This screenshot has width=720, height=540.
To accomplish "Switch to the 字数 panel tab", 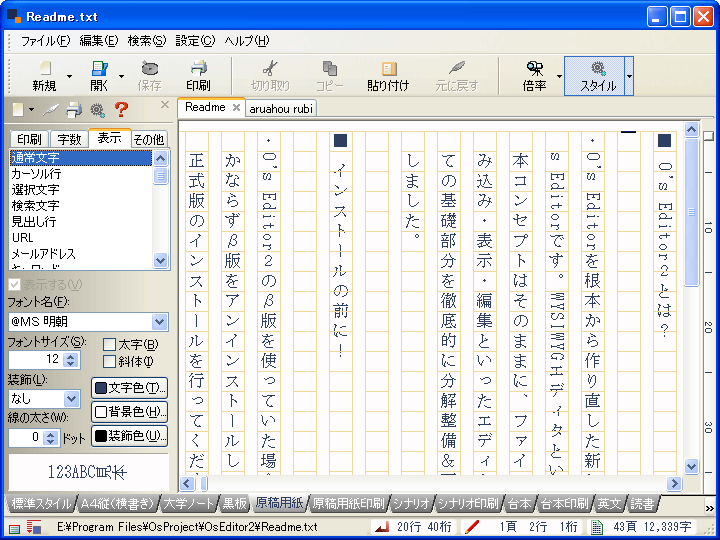I will (x=69, y=139).
